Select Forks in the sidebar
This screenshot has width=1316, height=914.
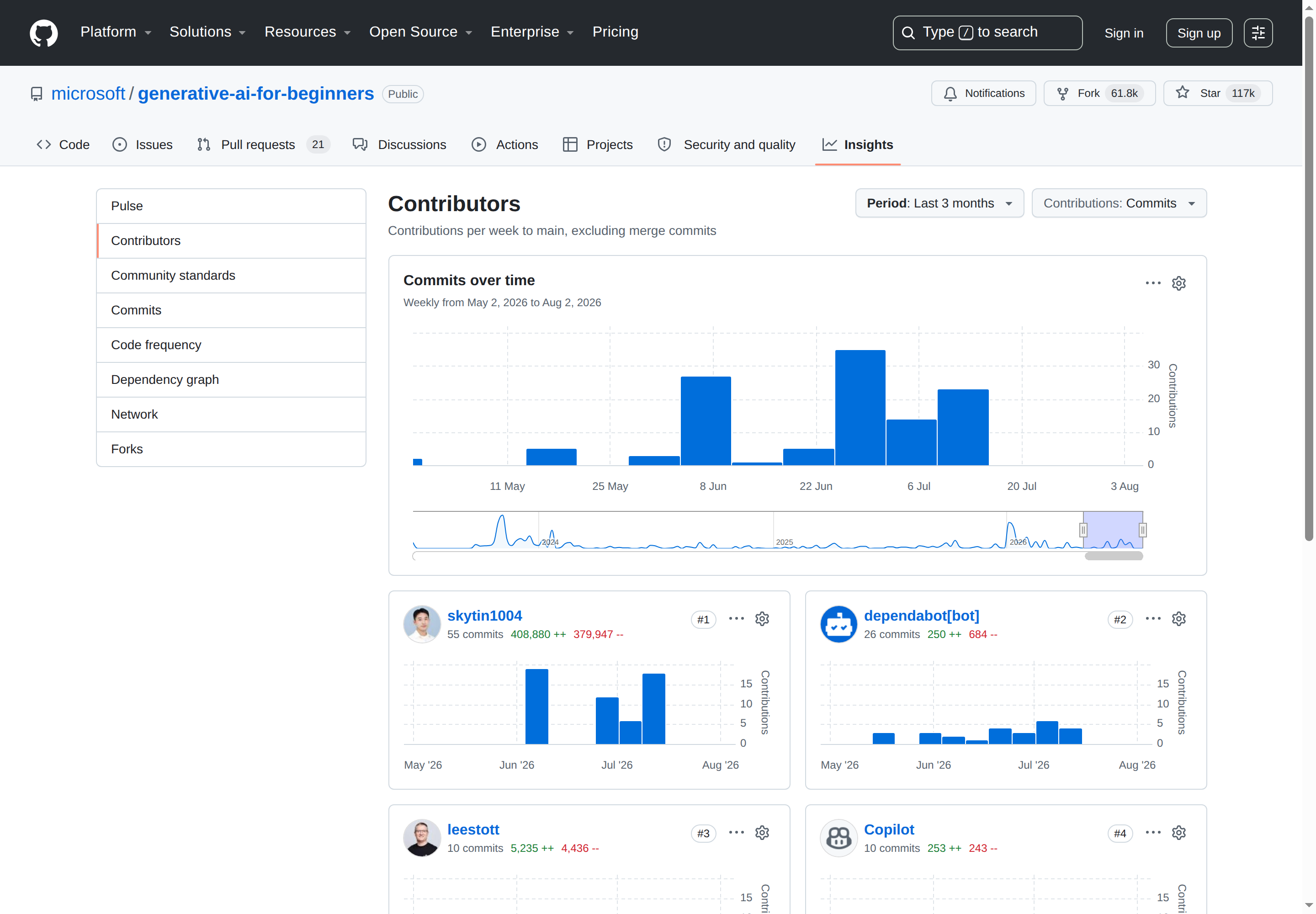point(231,450)
